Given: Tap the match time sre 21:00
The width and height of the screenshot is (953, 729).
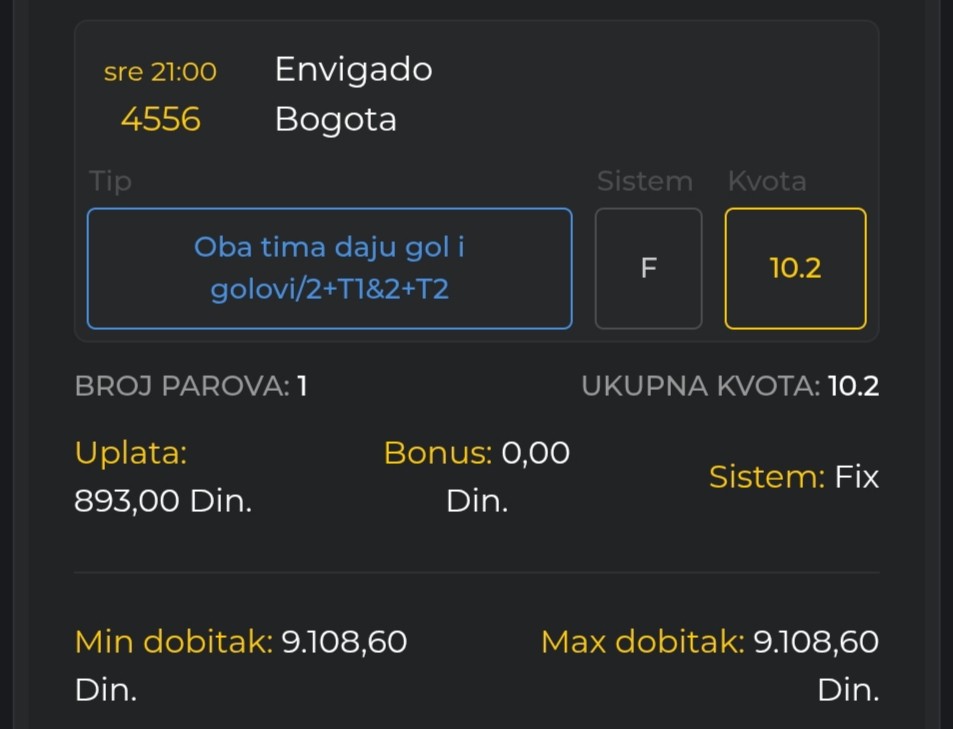Looking at the screenshot, I should [160, 72].
